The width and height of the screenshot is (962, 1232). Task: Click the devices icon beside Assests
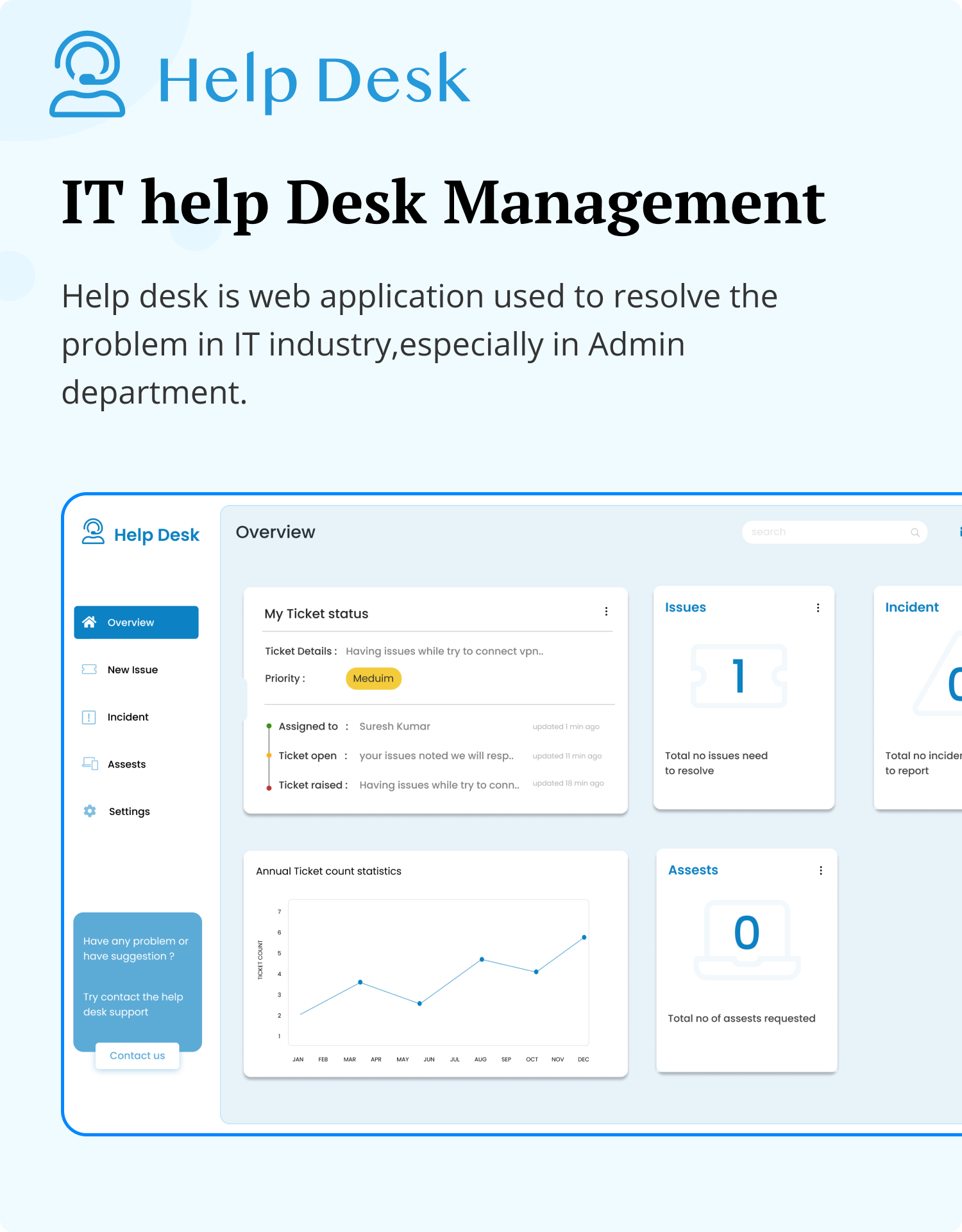coord(90,764)
